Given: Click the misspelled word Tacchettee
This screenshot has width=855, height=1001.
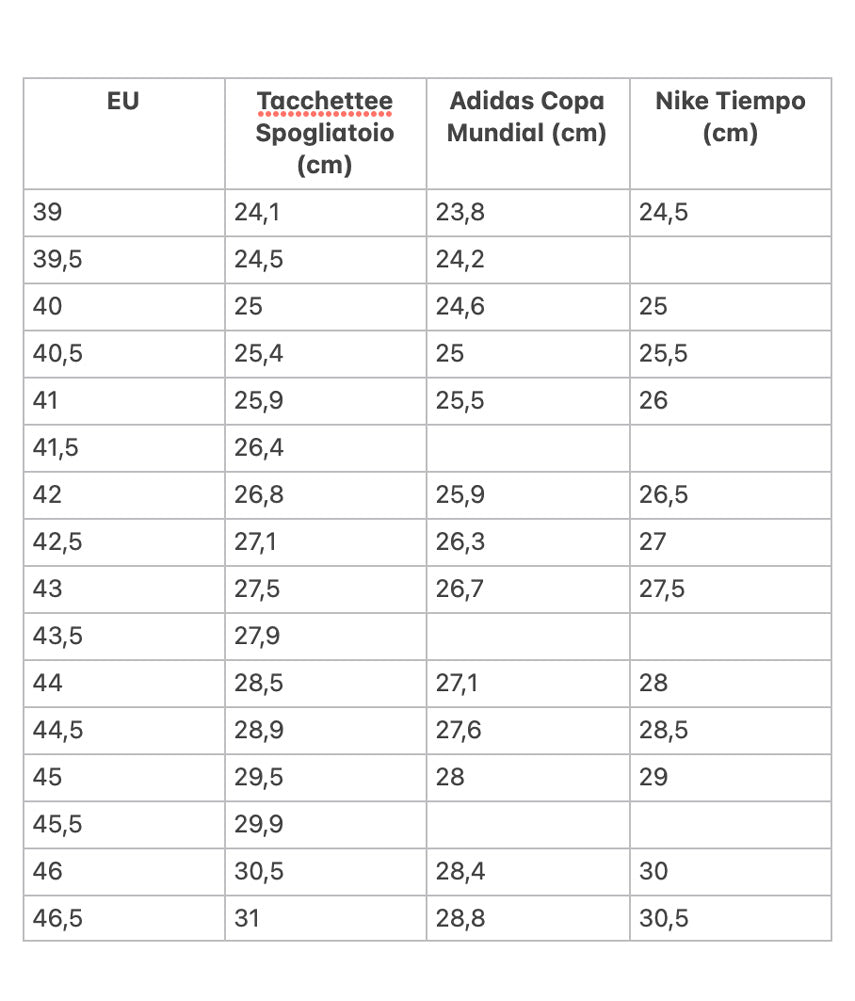Looking at the screenshot, I should 325,101.
